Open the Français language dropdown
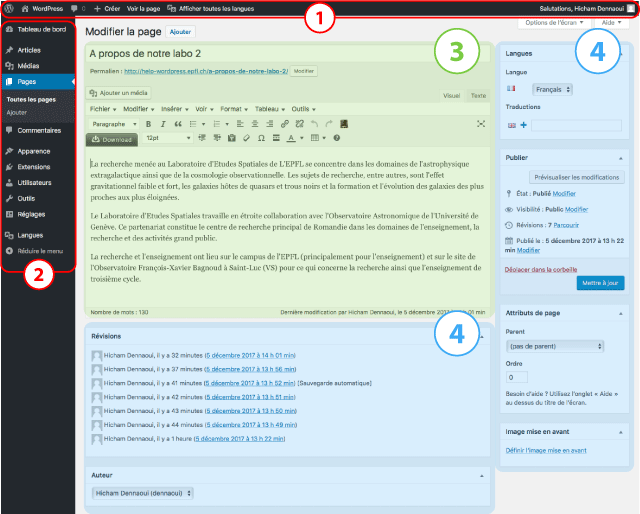 (x=553, y=89)
